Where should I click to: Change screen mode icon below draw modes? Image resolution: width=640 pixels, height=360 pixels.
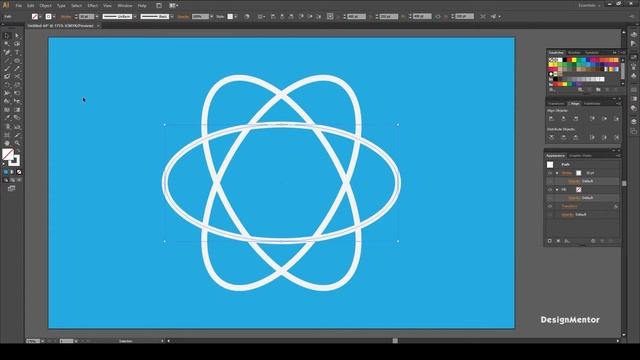(x=11, y=188)
